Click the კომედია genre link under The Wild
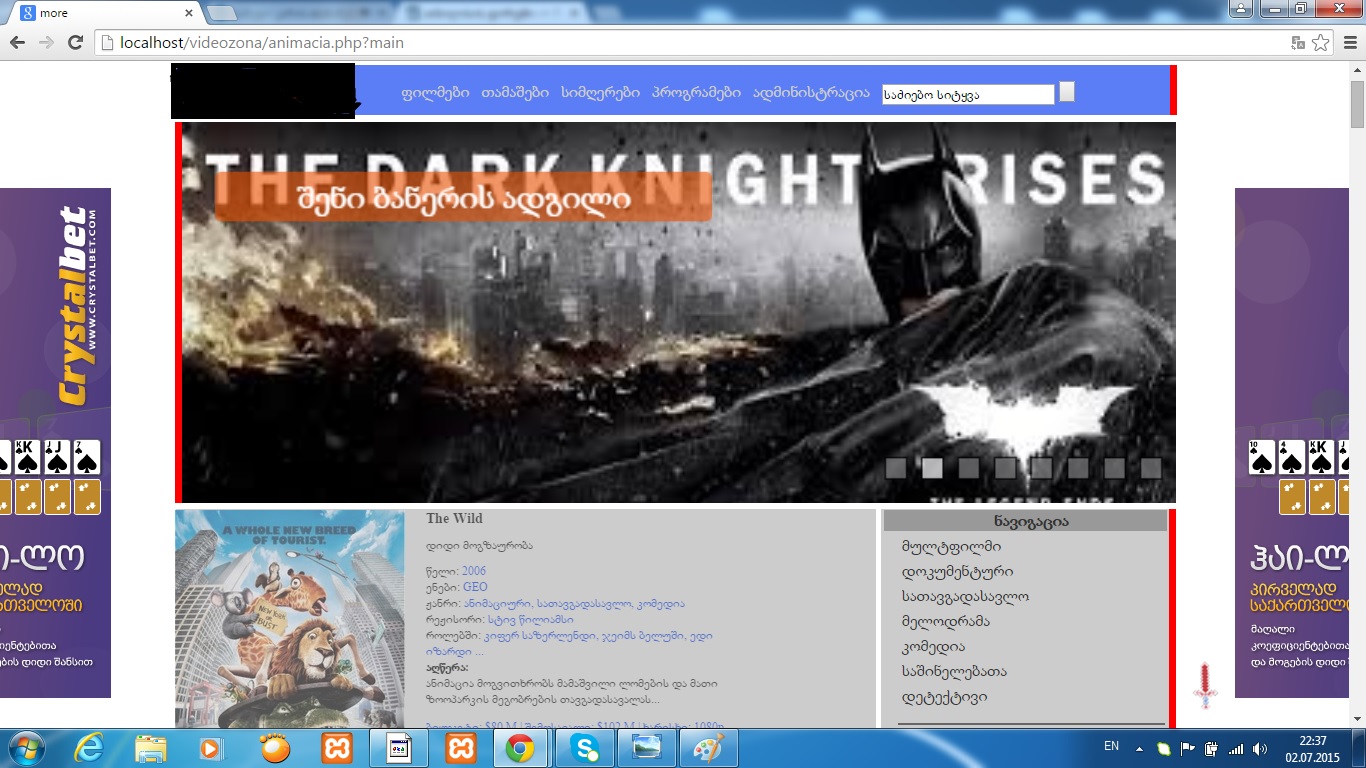Image resolution: width=1366 pixels, height=768 pixels. tap(661, 604)
